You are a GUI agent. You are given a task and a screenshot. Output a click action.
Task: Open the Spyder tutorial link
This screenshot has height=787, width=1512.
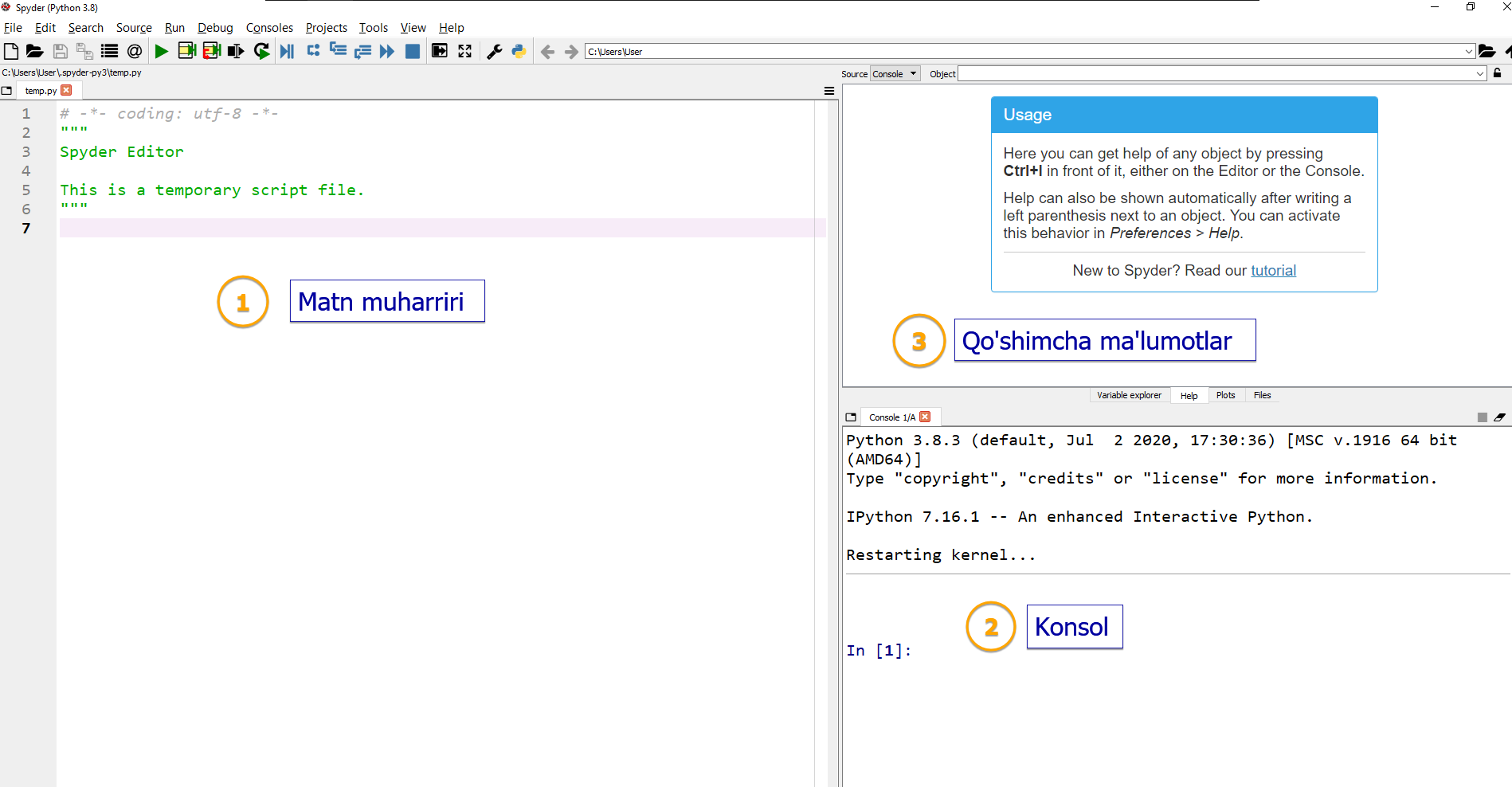tap(1273, 271)
